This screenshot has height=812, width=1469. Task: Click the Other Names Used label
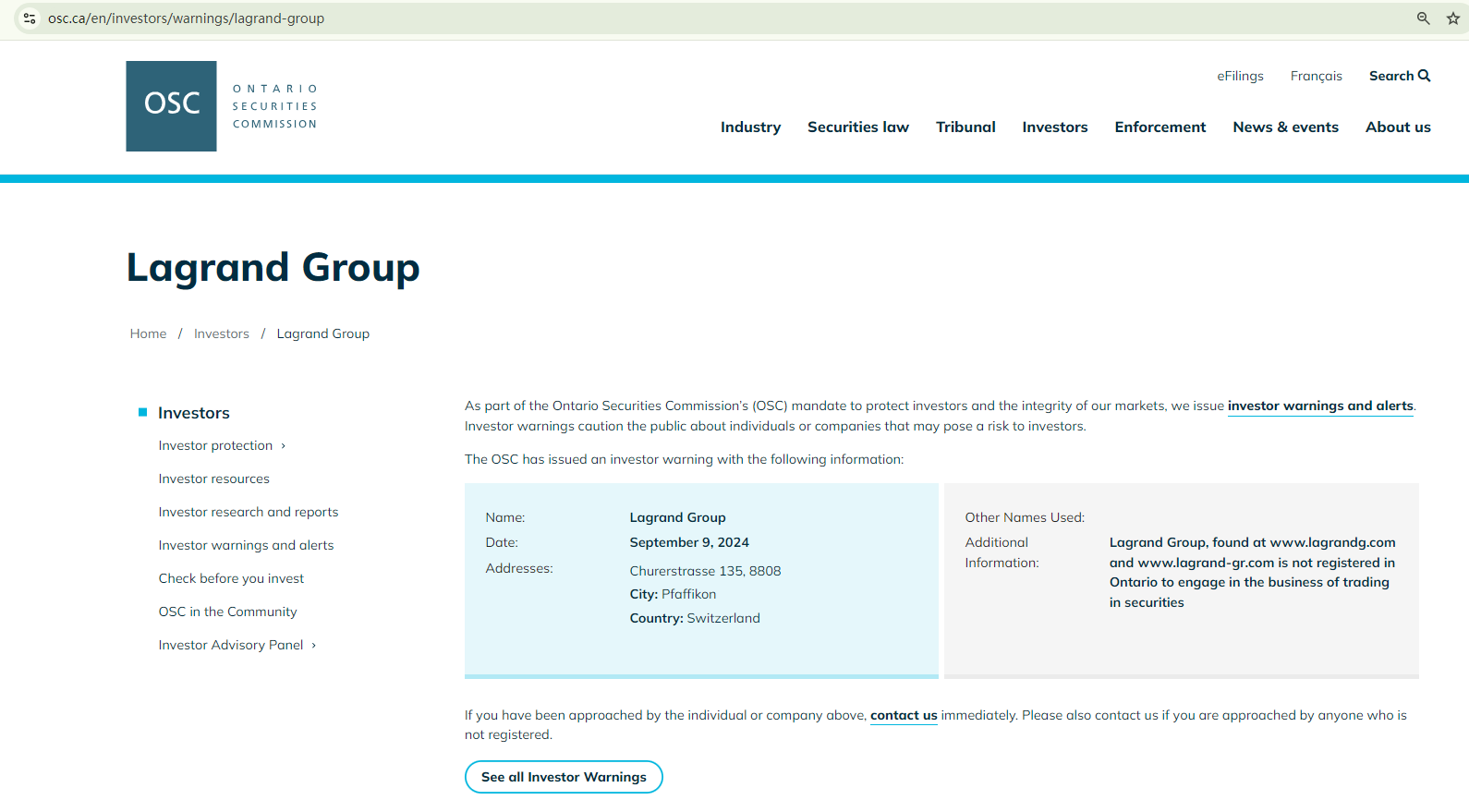[x=1025, y=517]
